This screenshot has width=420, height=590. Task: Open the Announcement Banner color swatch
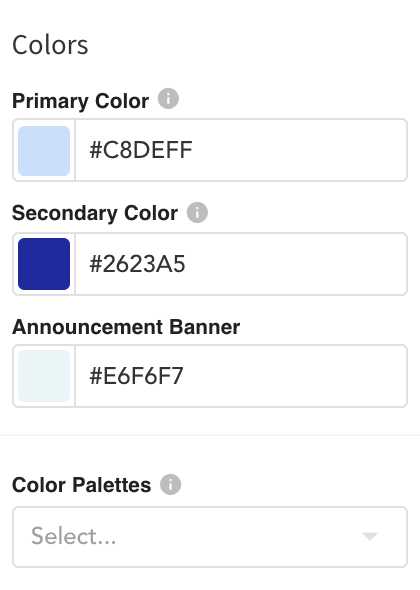click(44, 376)
